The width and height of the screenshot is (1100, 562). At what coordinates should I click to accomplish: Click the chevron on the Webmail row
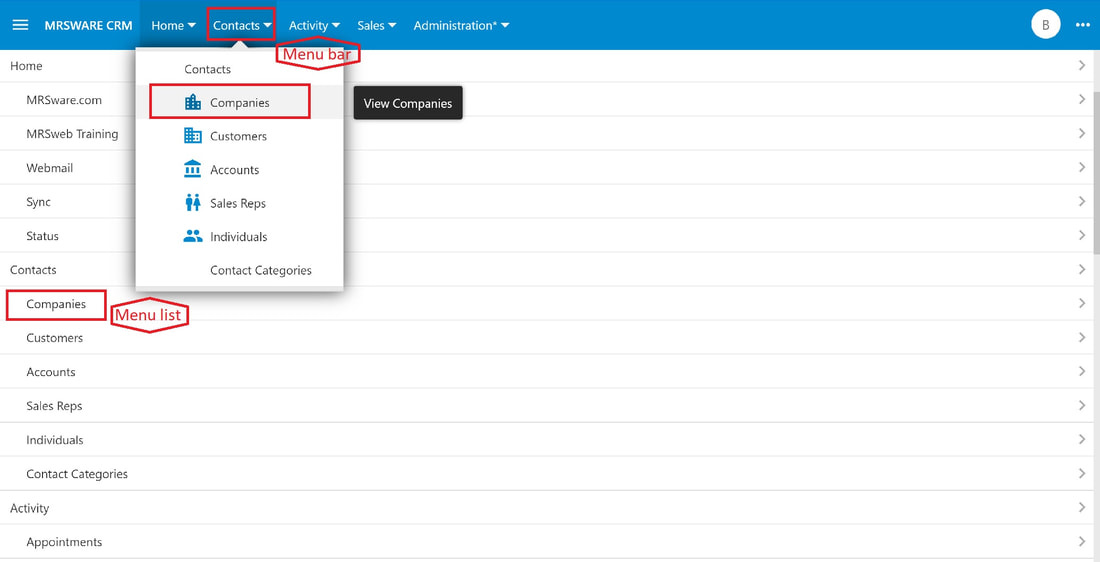tap(1081, 168)
